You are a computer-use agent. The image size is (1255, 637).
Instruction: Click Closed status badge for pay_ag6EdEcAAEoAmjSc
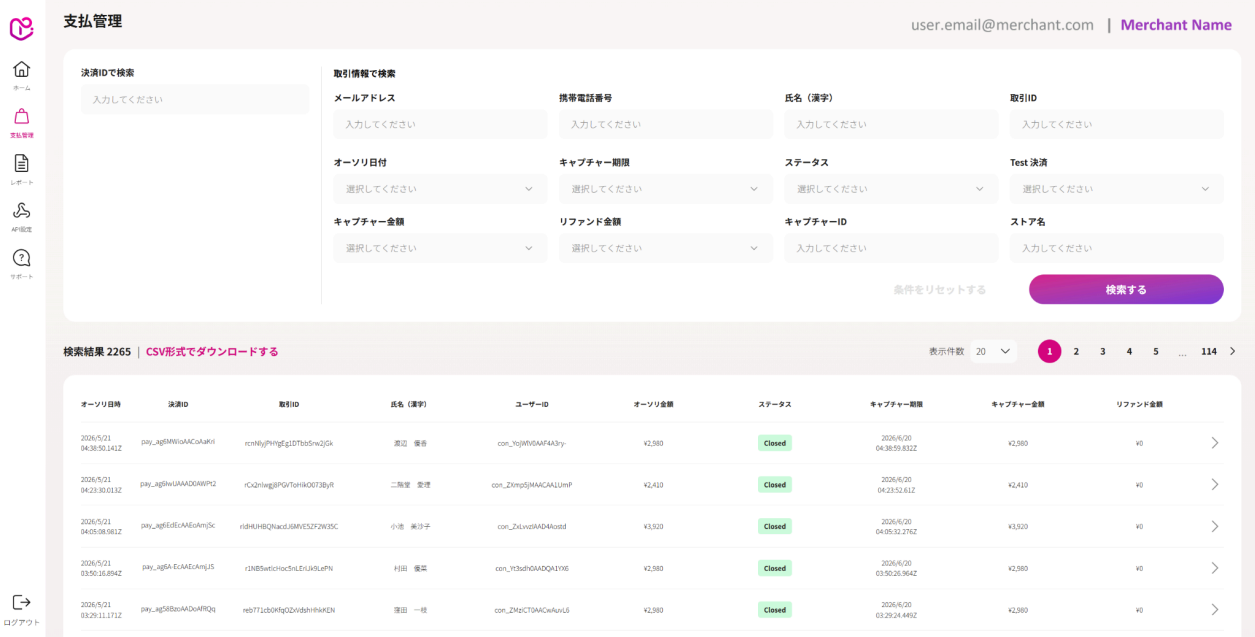(x=775, y=526)
